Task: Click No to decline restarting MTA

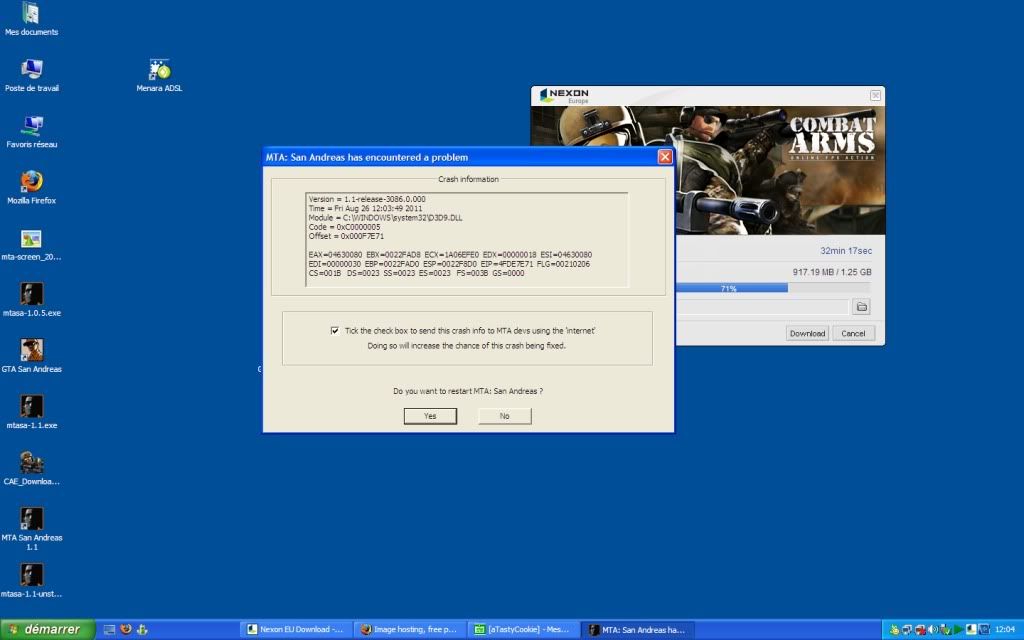Action: pos(504,416)
